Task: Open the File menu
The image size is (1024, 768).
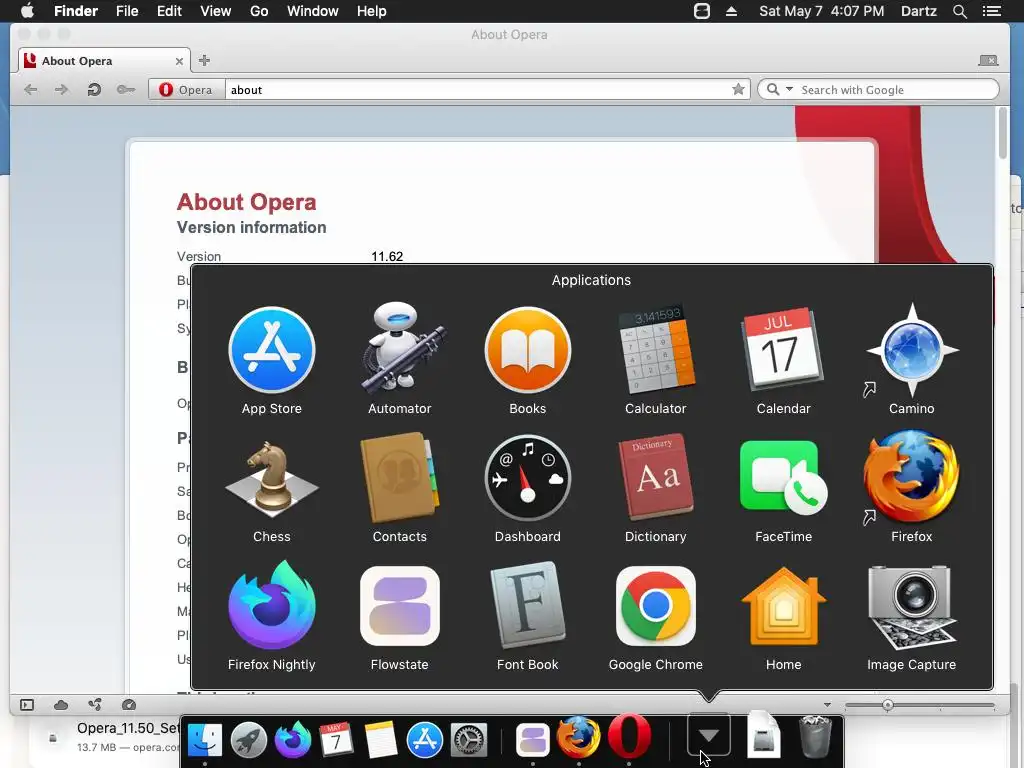Action: 127,11
